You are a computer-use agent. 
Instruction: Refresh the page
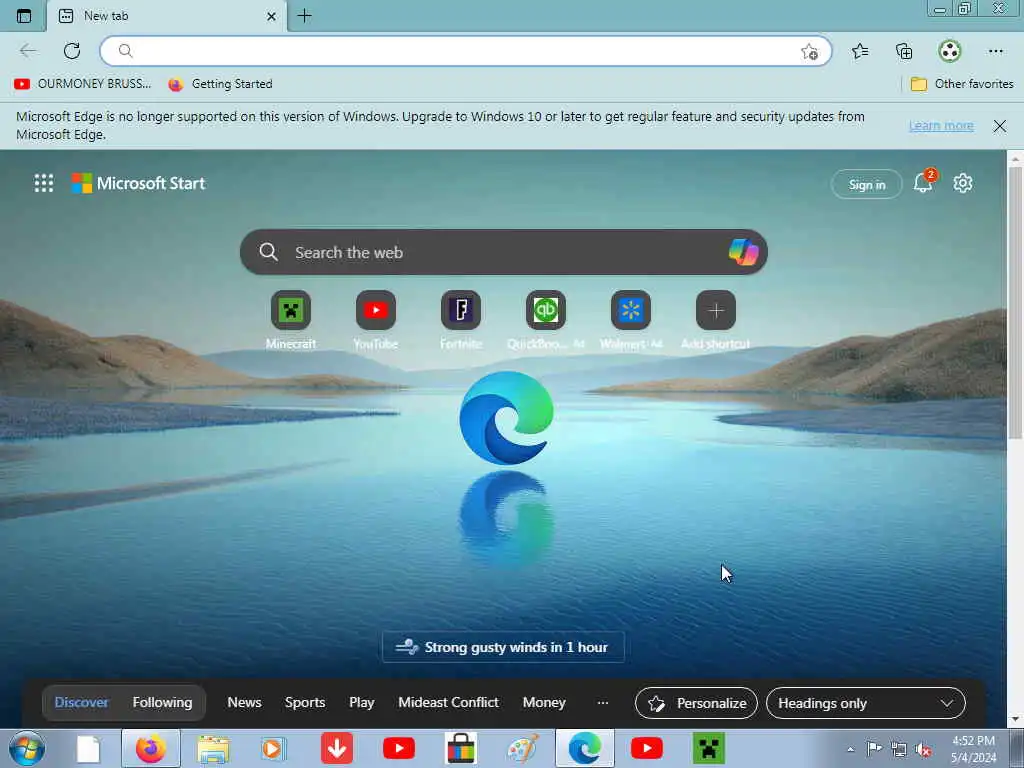coord(72,51)
